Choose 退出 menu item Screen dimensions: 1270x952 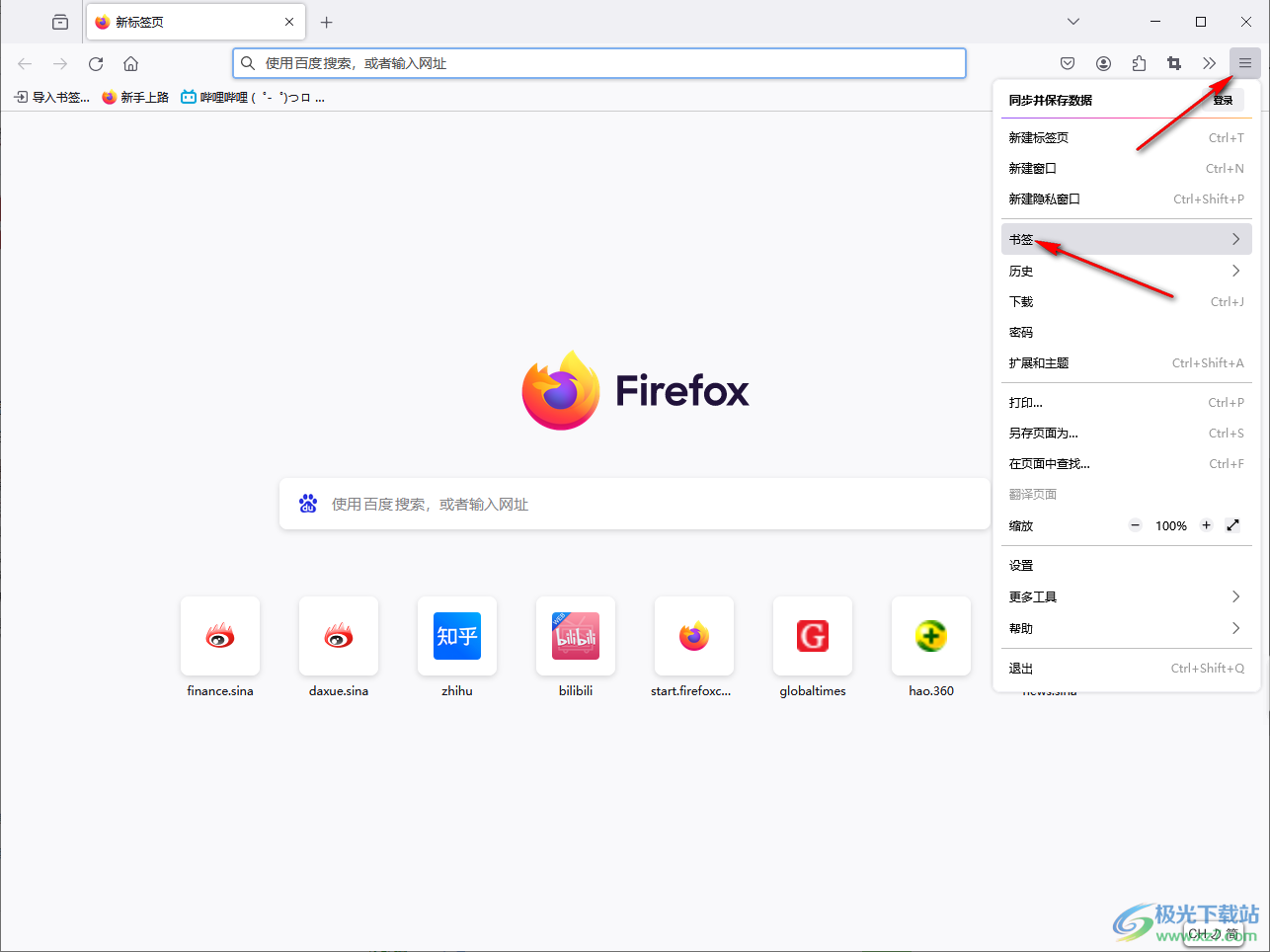(x=1126, y=668)
